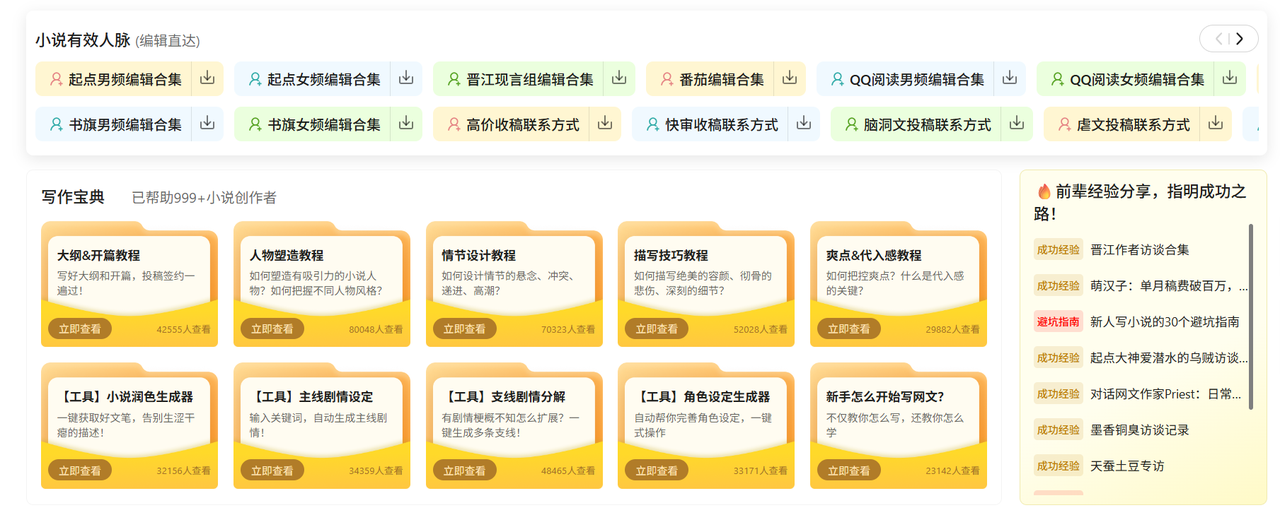Download QQ阅读男频编辑合集 with its icon
1280x515 pixels.
point(1010,78)
